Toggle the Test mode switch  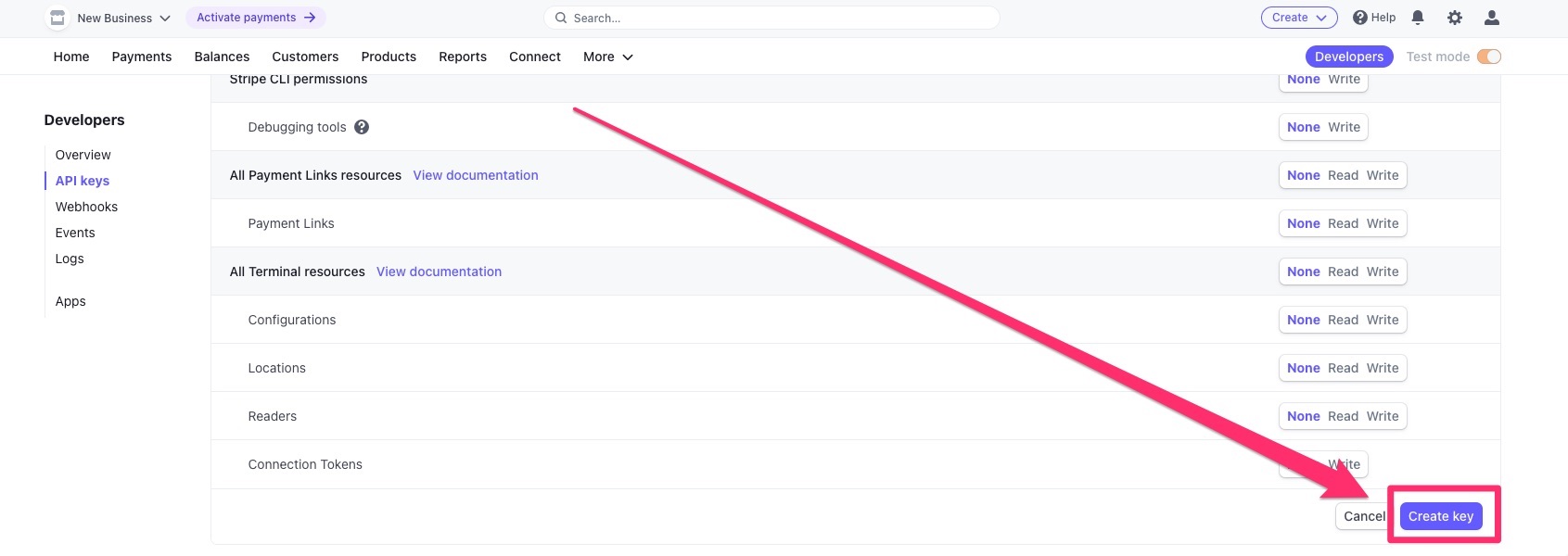1489,57
